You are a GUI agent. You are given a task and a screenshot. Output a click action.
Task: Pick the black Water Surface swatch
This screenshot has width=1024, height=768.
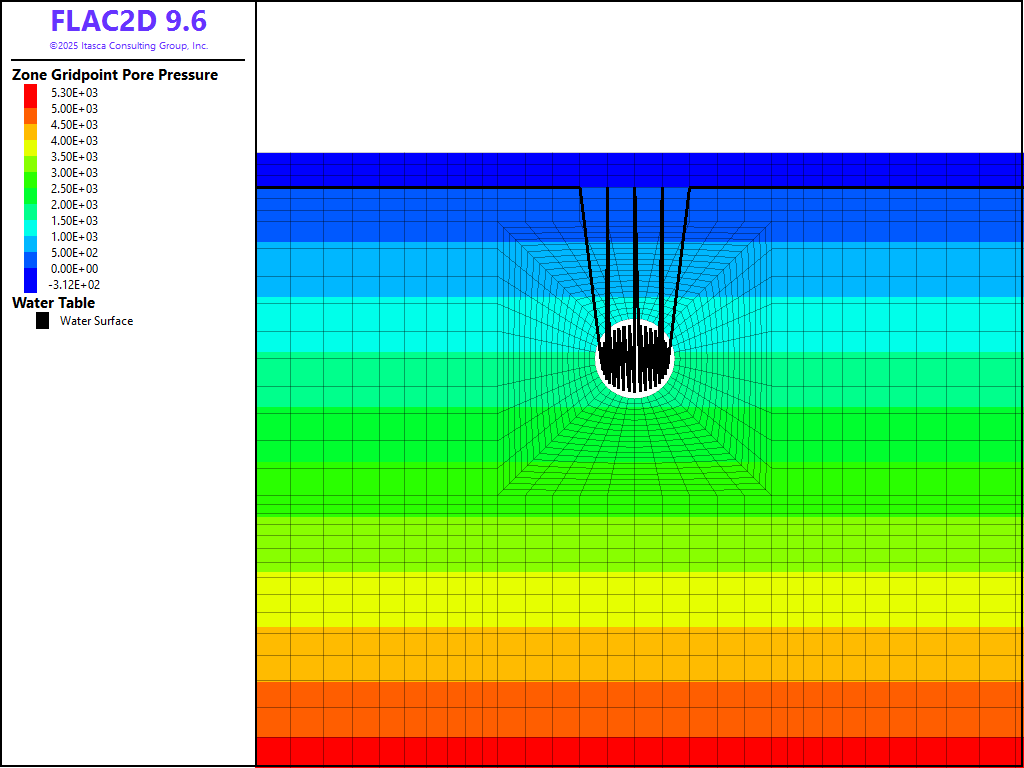(42, 321)
